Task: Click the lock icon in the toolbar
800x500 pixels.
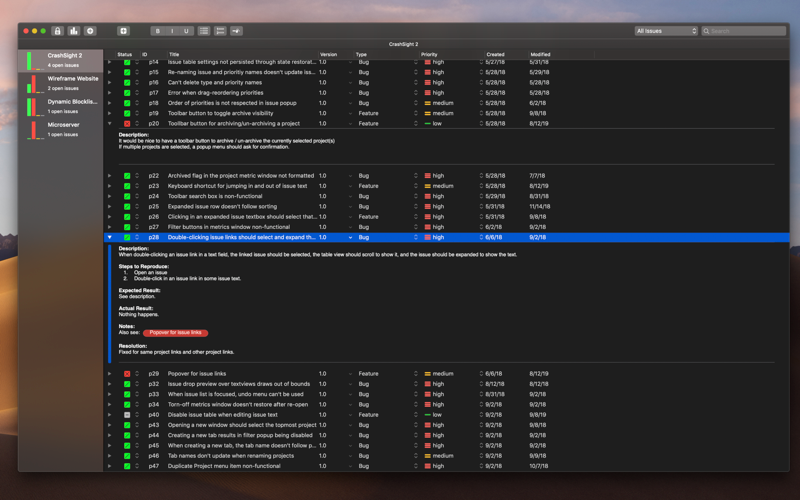Action: [57, 31]
